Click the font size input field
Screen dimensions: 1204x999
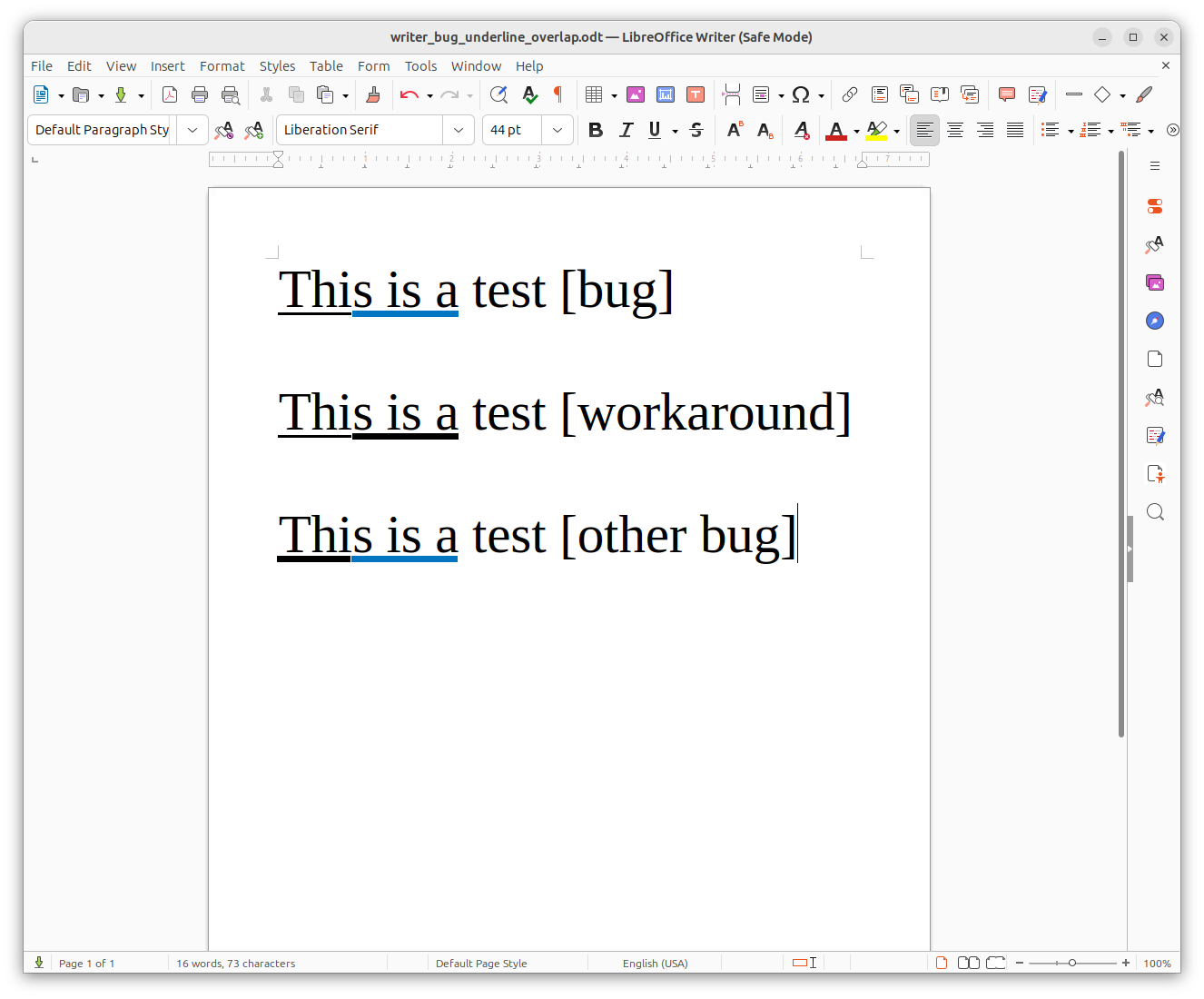click(x=512, y=130)
